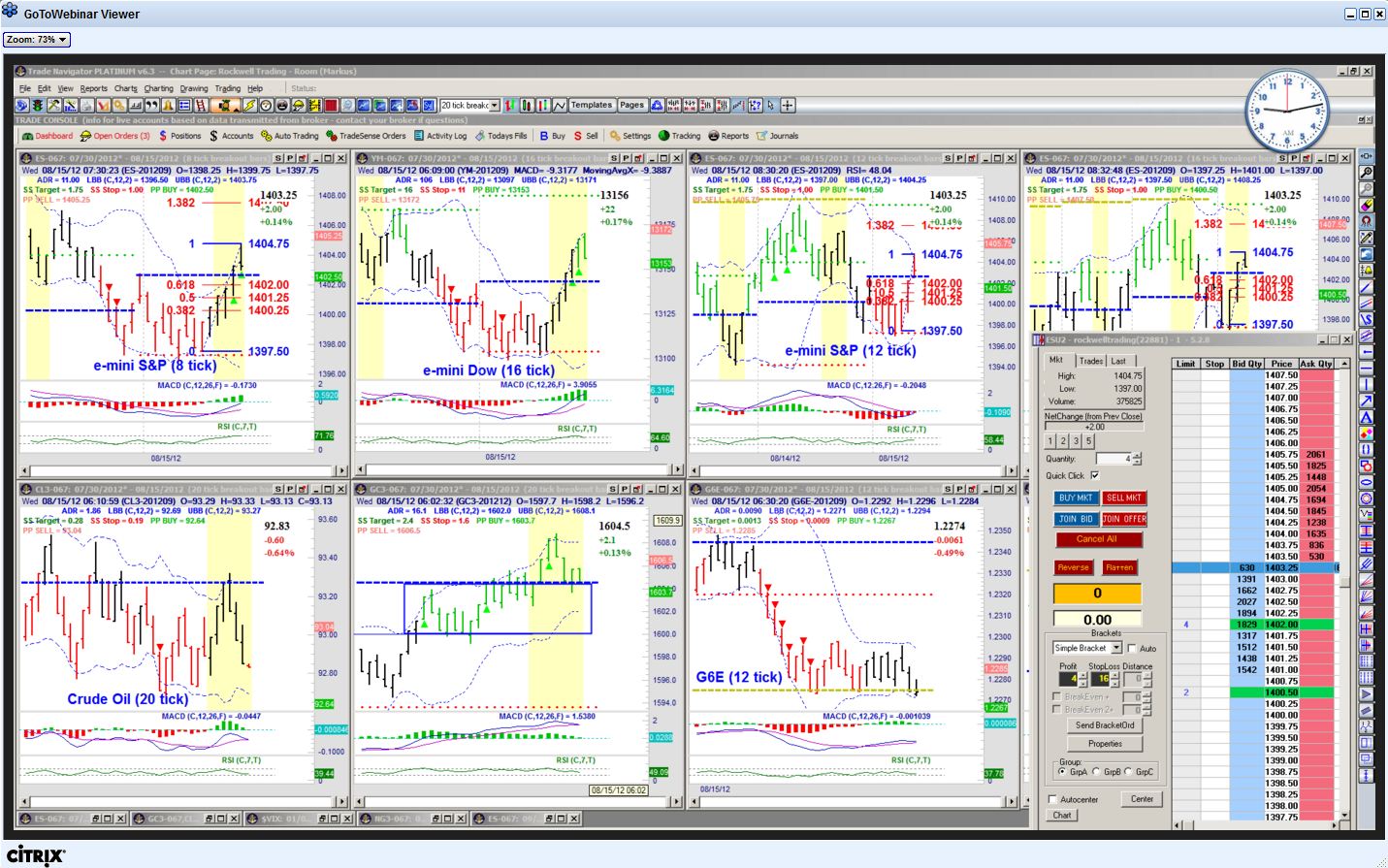Select the GrpA radio button
This screenshot has width=1388, height=868.
point(1063,772)
